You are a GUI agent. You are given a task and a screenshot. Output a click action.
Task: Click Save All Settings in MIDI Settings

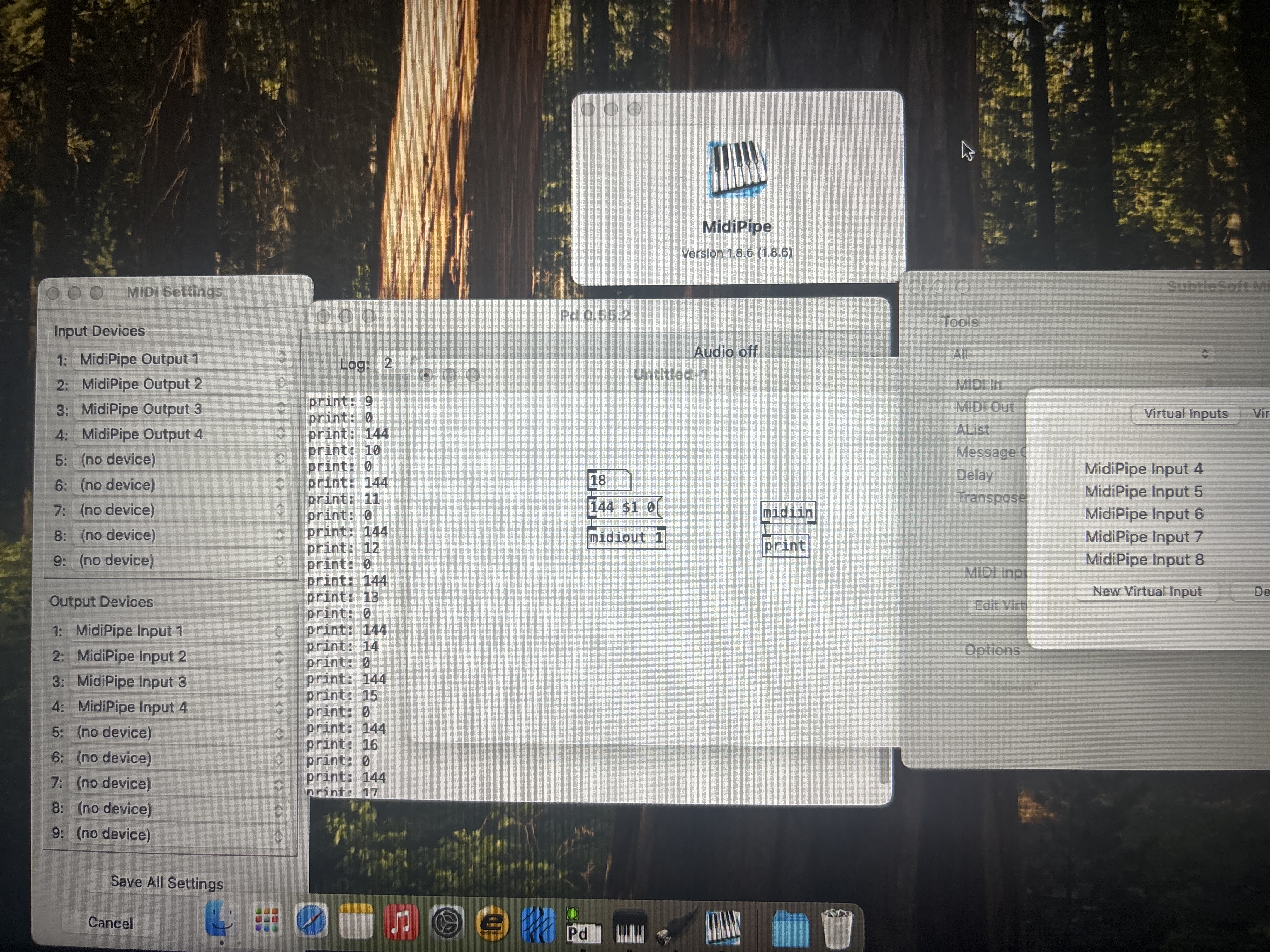tap(167, 882)
